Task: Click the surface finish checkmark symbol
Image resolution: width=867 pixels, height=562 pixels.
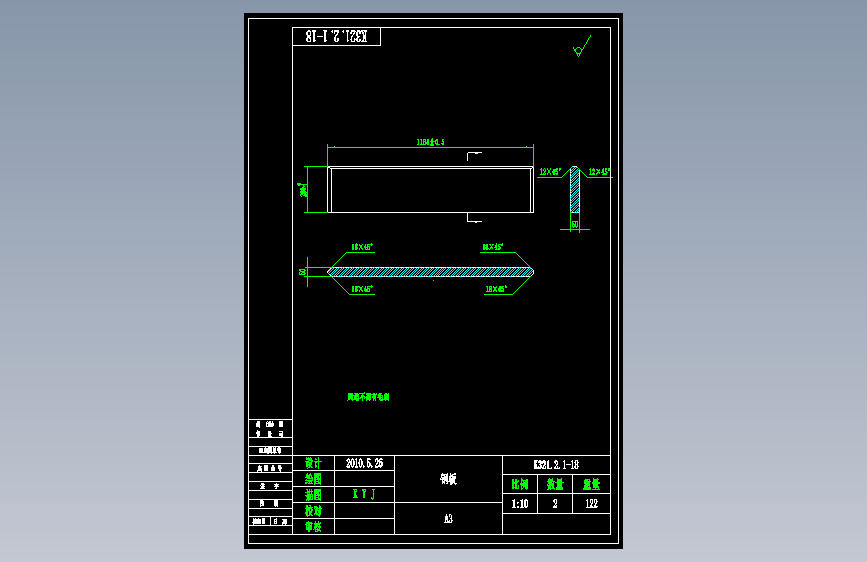Action: pos(582,46)
